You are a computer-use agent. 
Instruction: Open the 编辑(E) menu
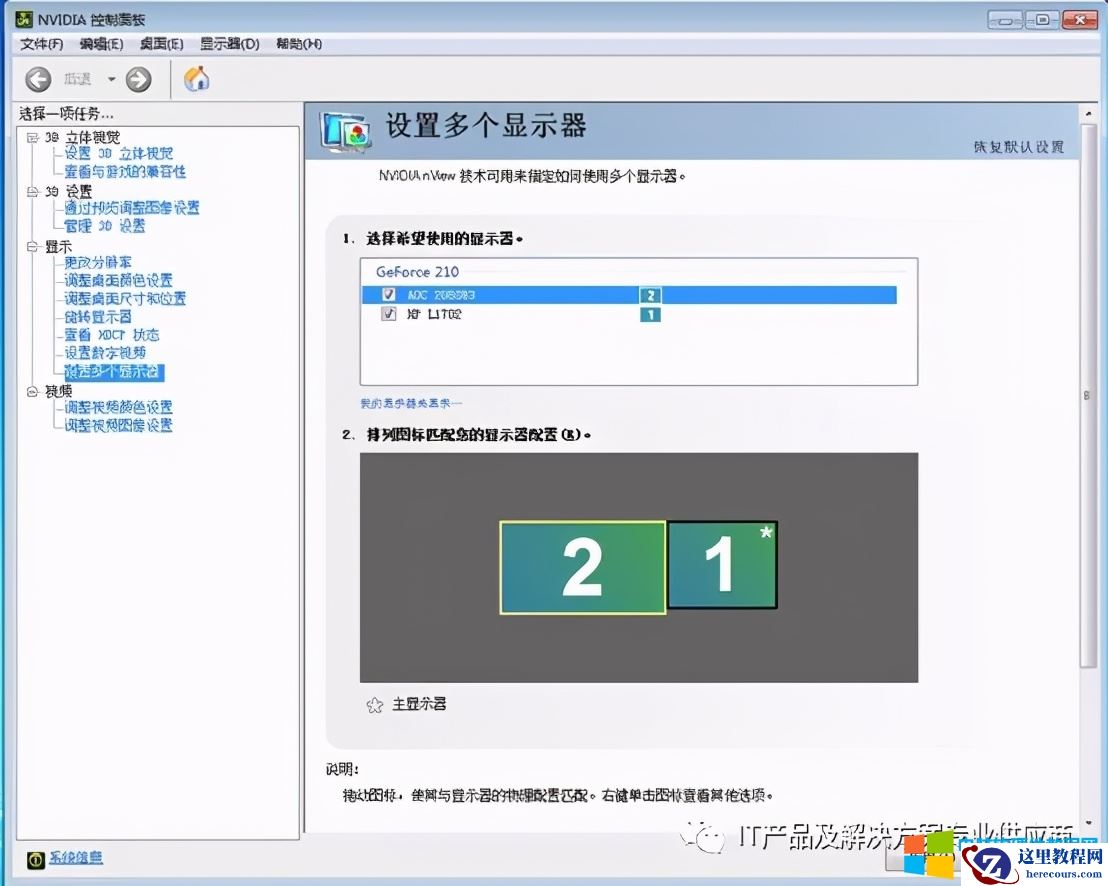pos(101,44)
